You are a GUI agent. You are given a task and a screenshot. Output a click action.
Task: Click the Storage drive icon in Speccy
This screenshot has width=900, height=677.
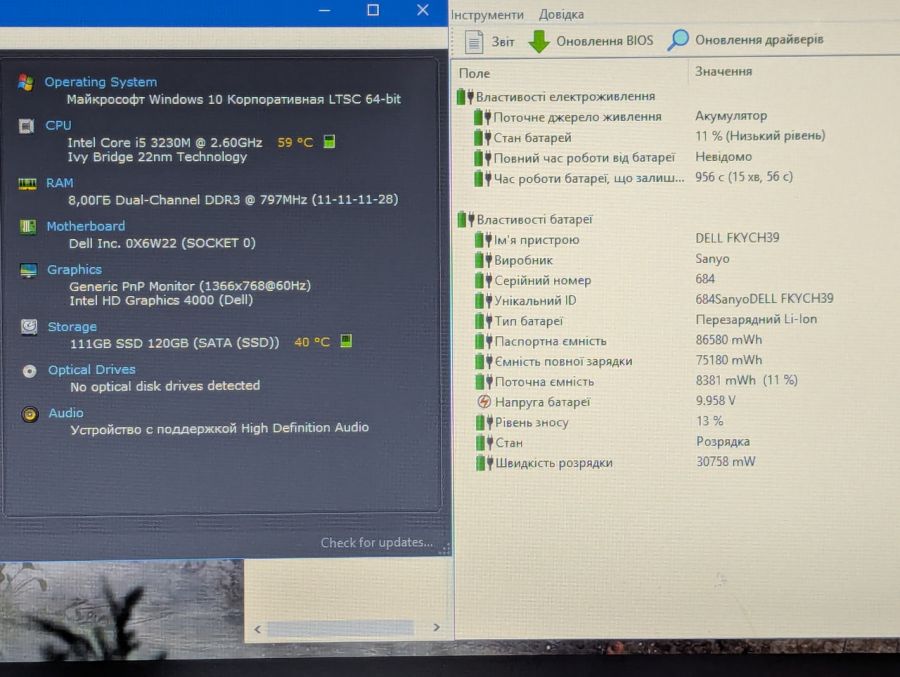coord(29,327)
